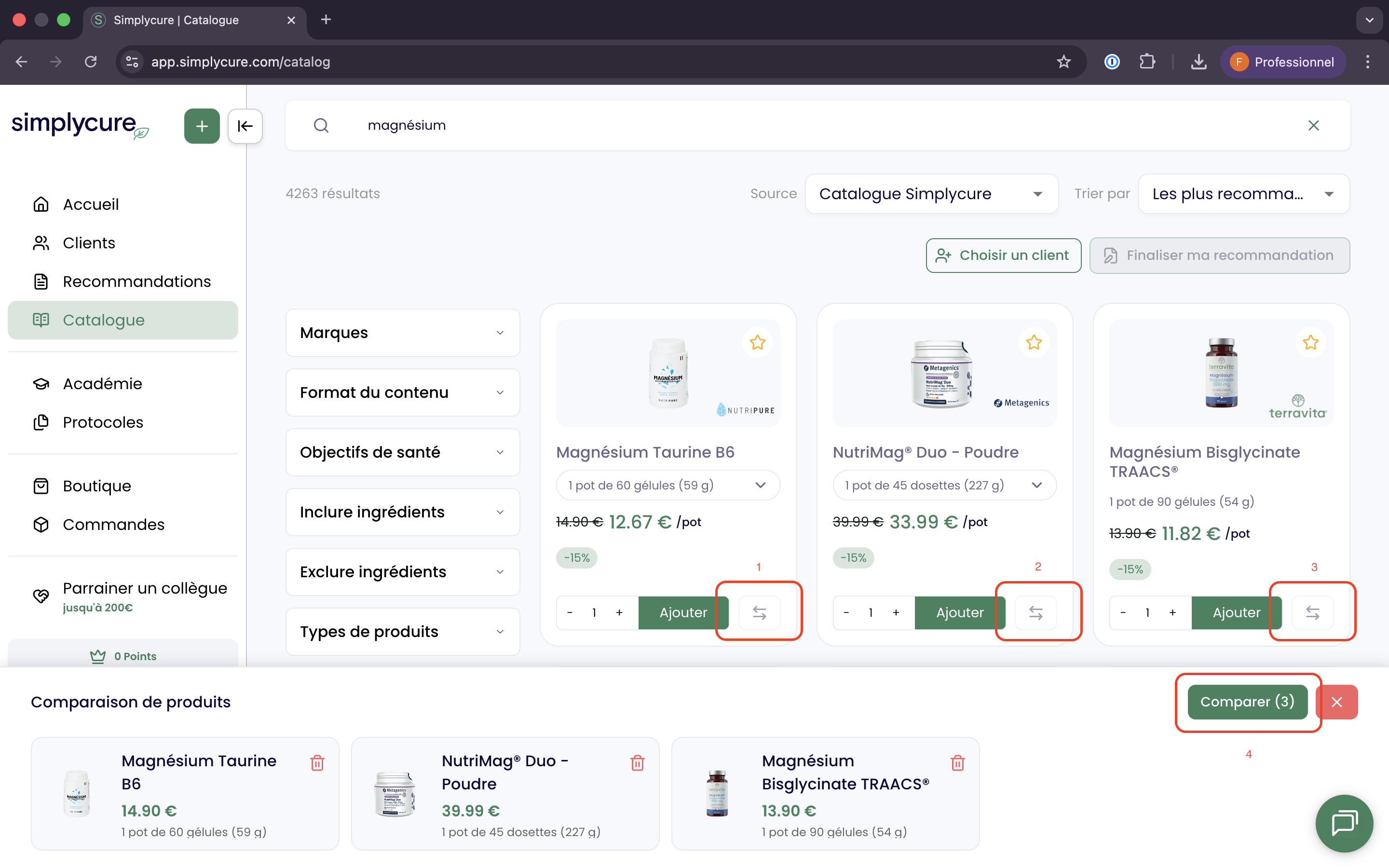Open Chrome's three-dot menu
The image size is (1389, 868).
[1368, 61]
